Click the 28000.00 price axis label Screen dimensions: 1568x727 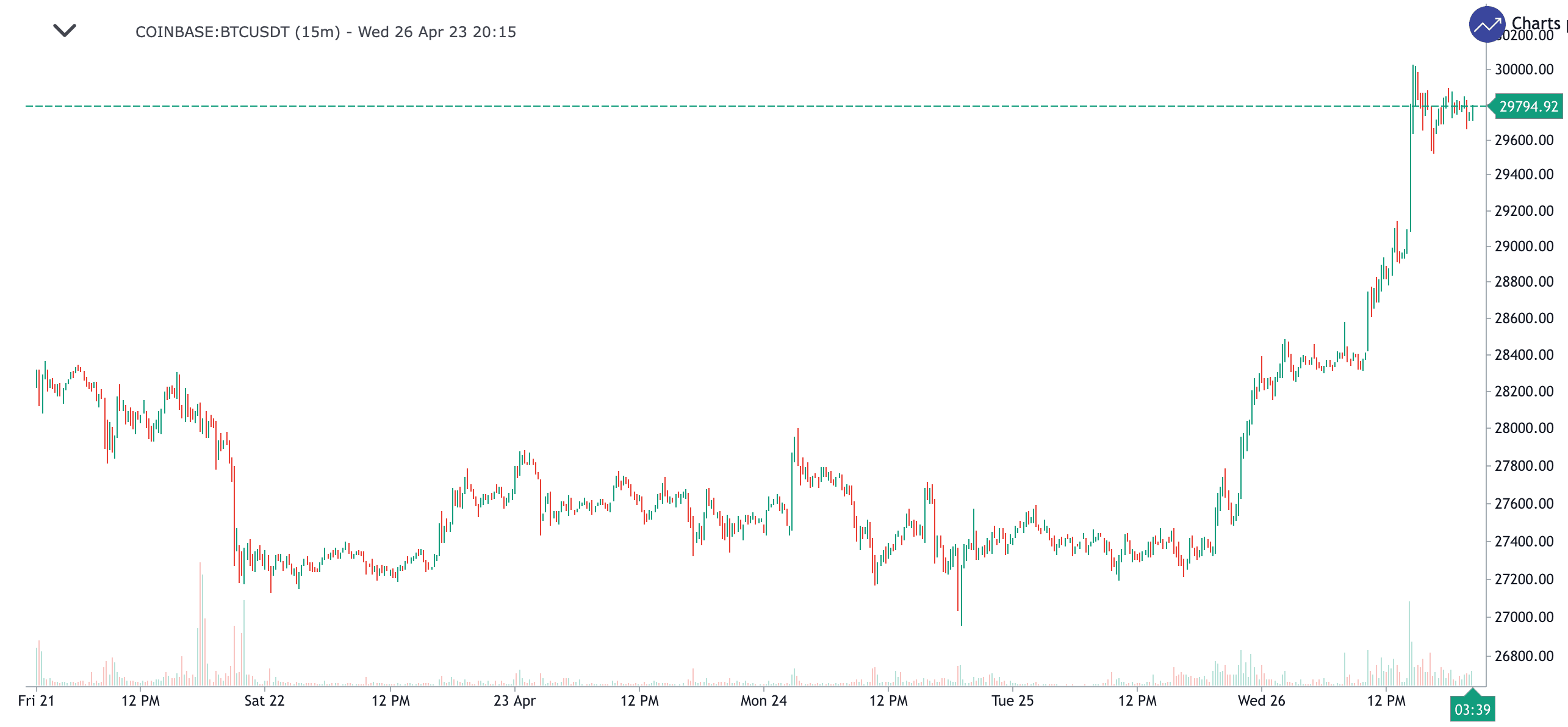[1523, 428]
